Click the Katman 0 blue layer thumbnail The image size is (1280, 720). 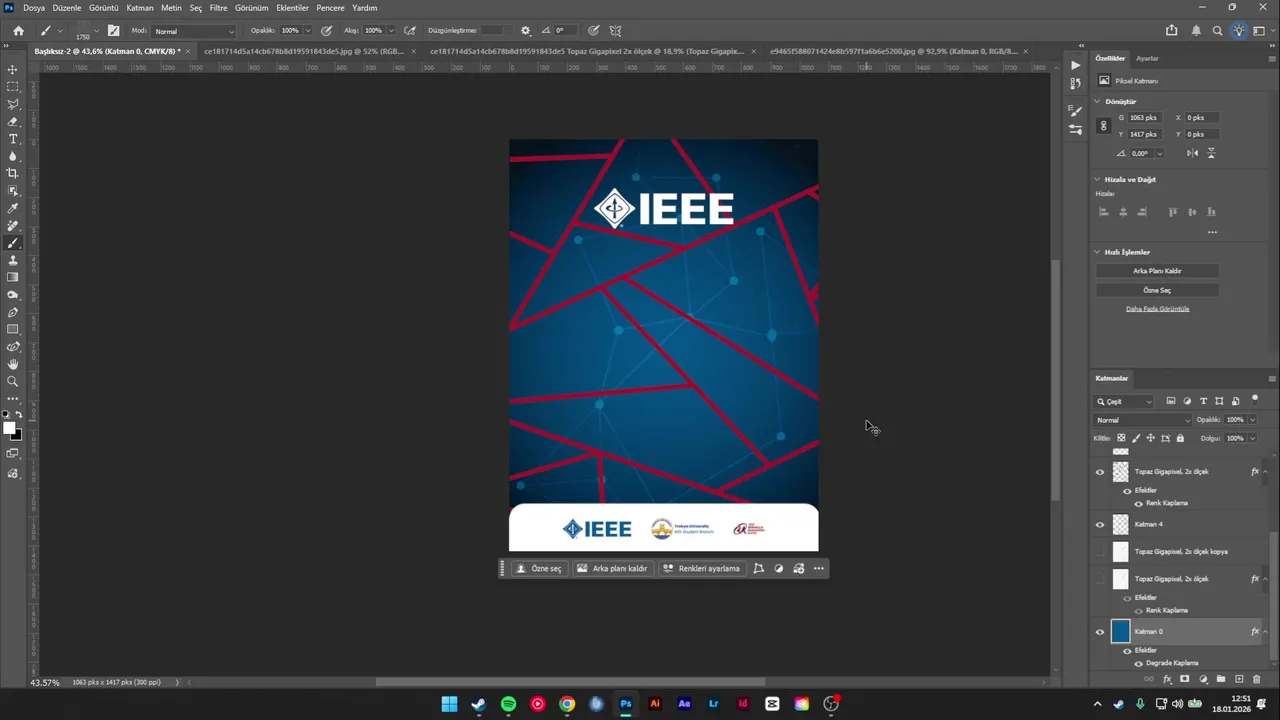[x=1120, y=632]
